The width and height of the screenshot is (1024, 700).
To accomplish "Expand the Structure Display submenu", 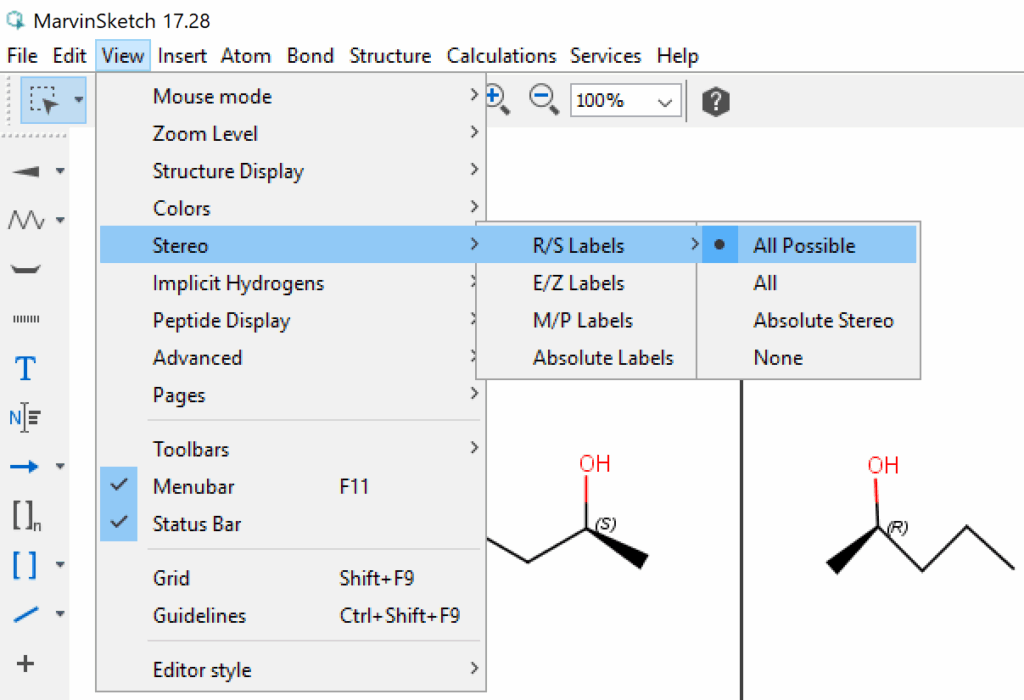I will coord(228,171).
